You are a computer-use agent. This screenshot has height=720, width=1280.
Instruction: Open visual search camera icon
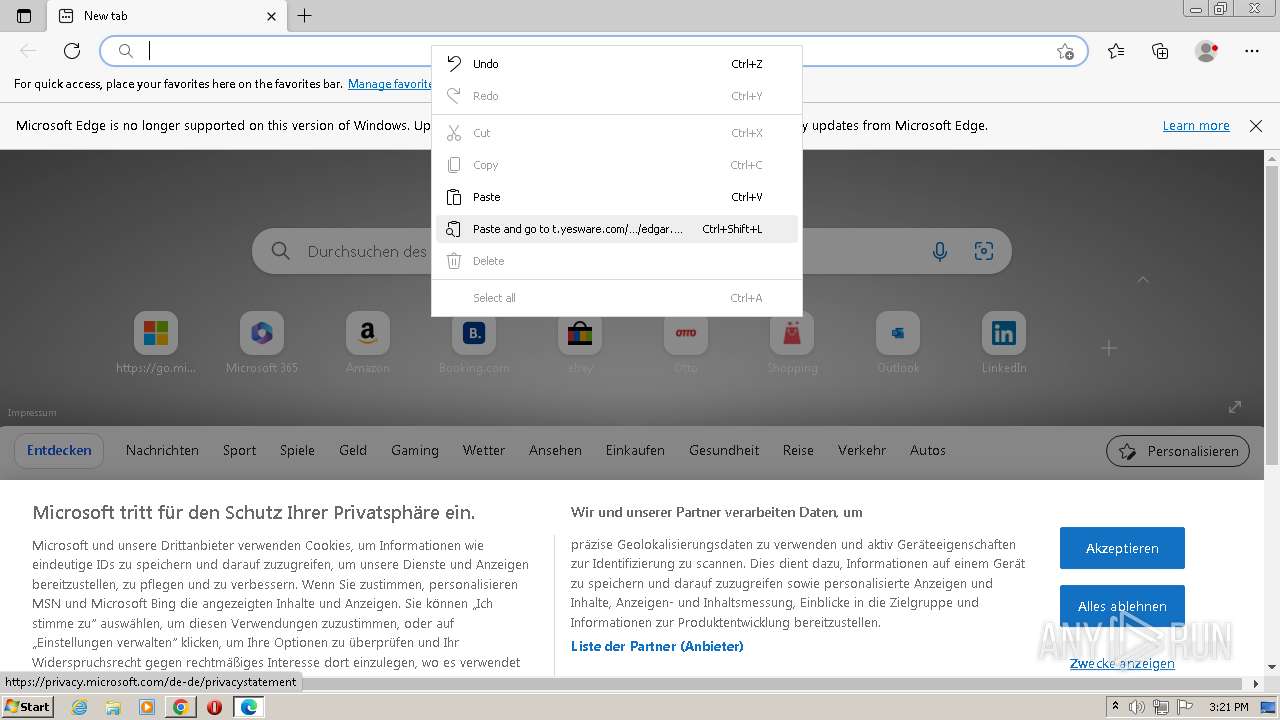pyautogui.click(x=984, y=252)
